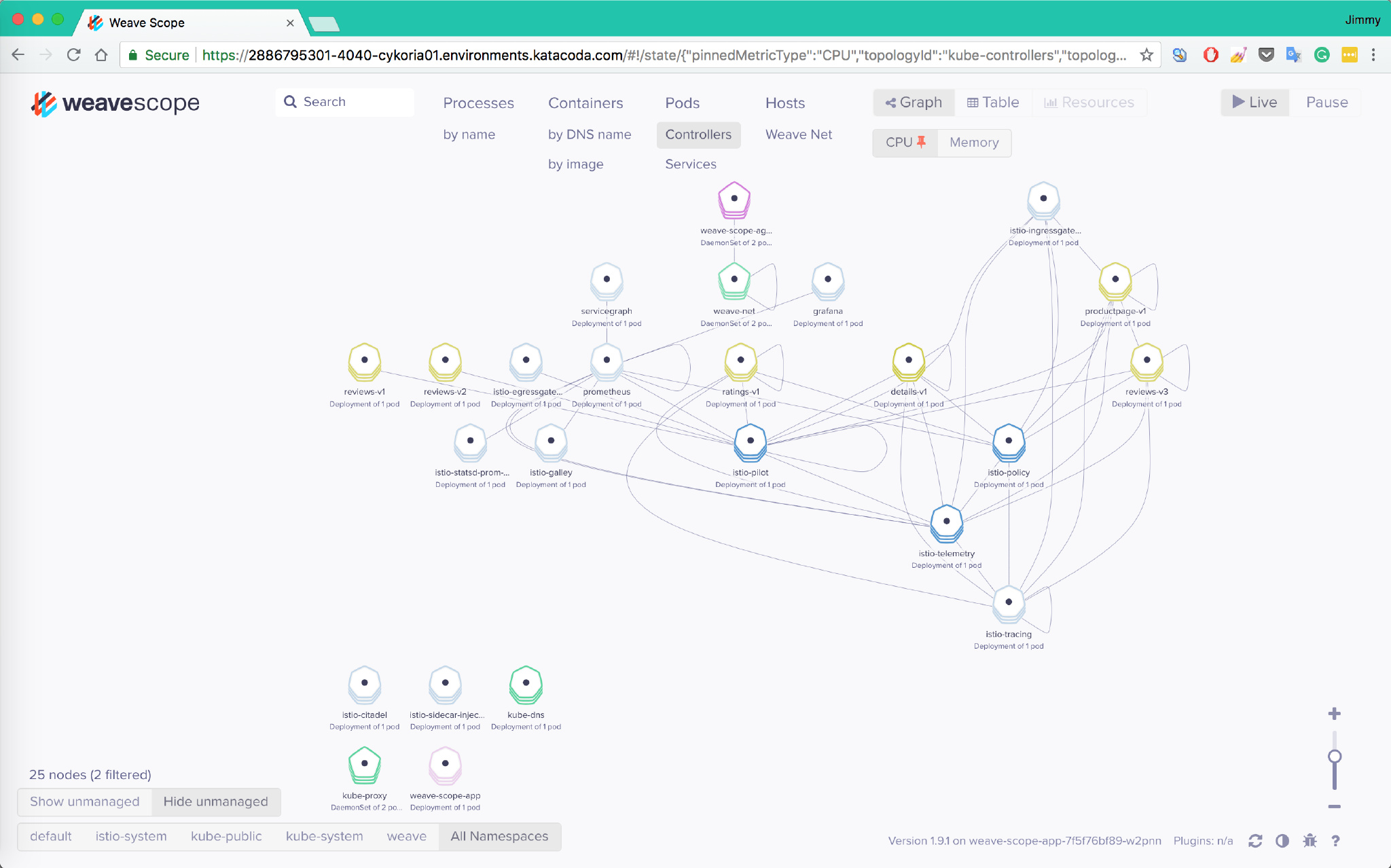Zoom out with the minus icon

[x=1334, y=807]
